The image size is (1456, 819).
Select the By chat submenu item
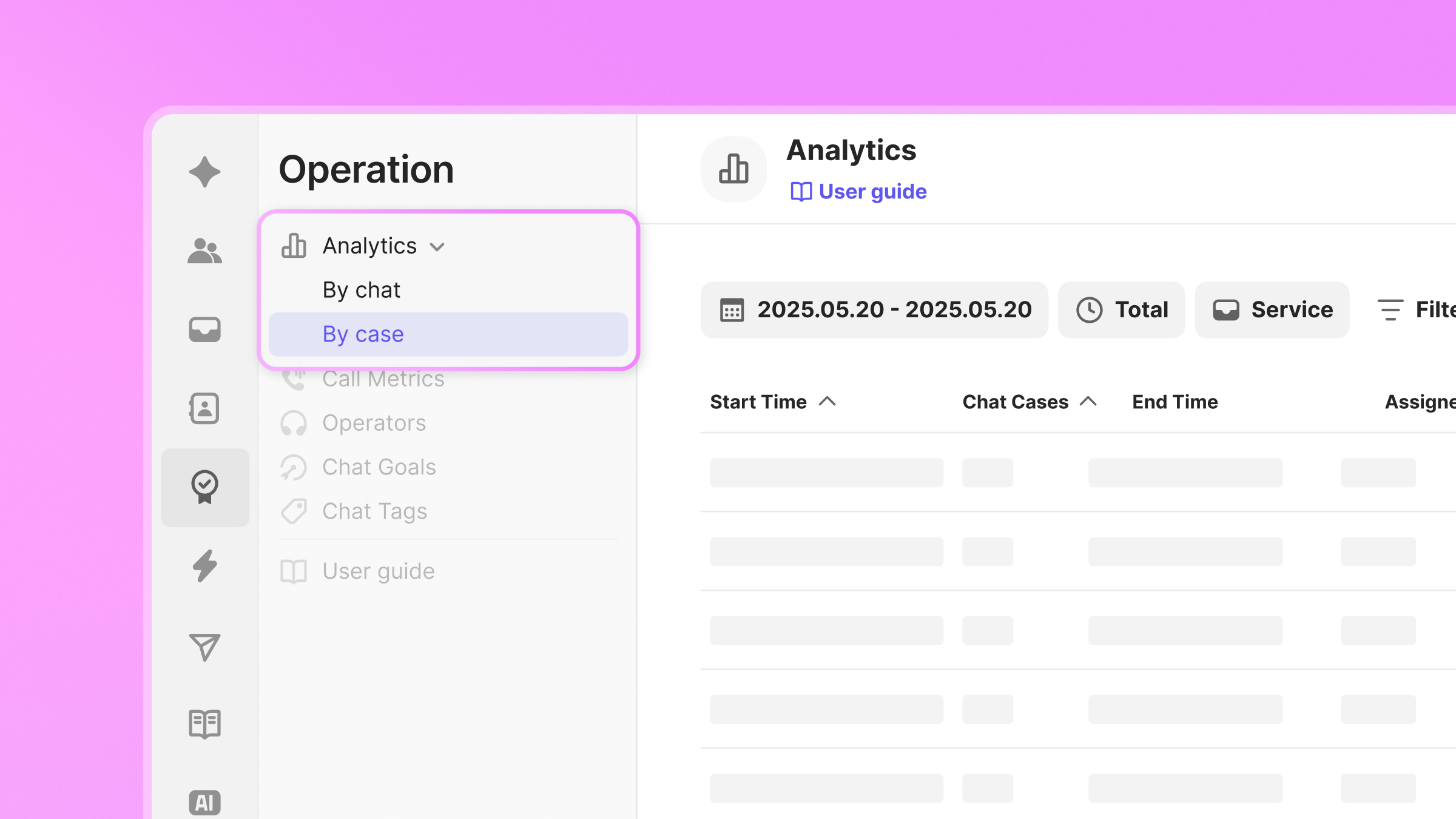[362, 290]
